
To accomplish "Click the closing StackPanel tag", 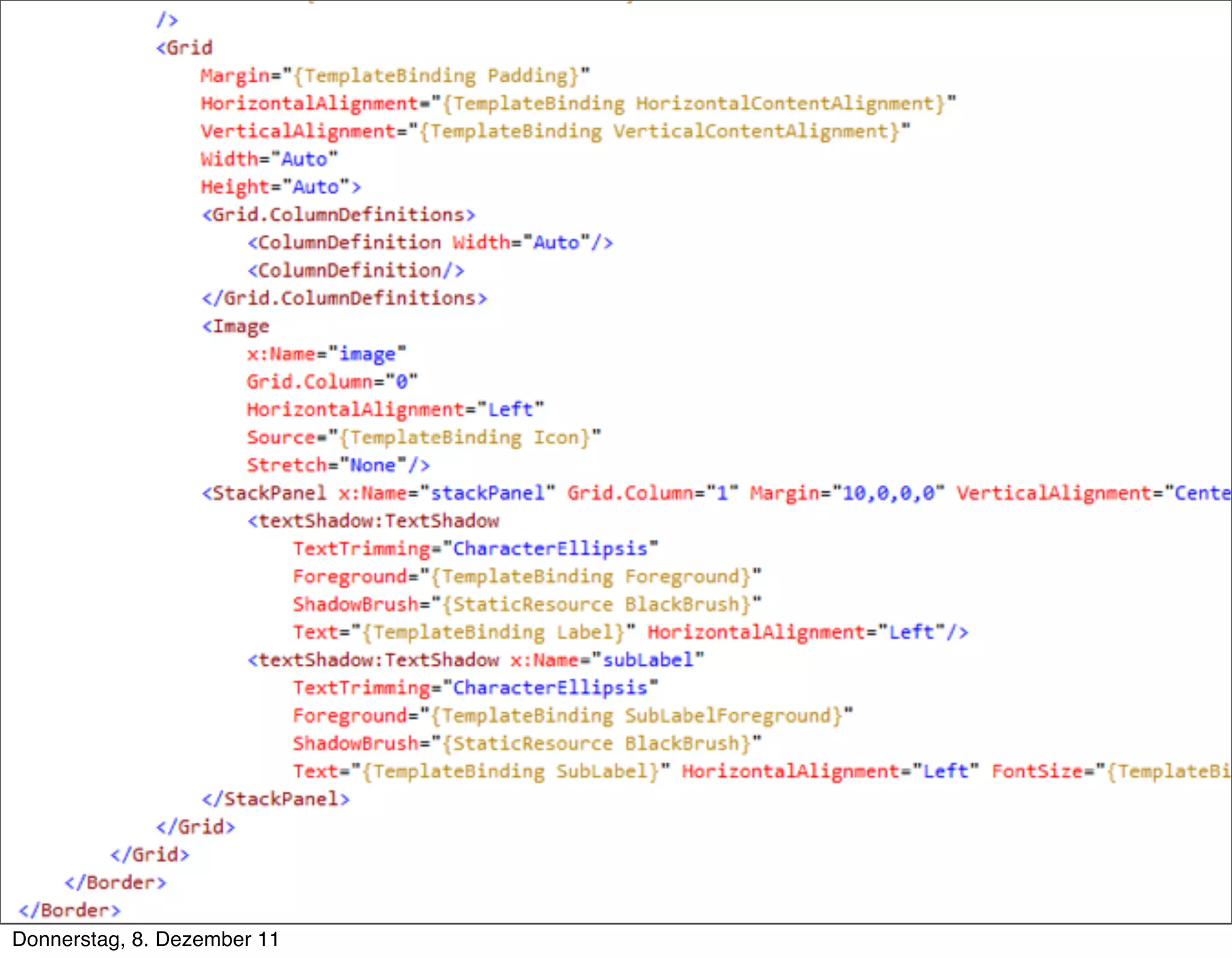I will 276,799.
